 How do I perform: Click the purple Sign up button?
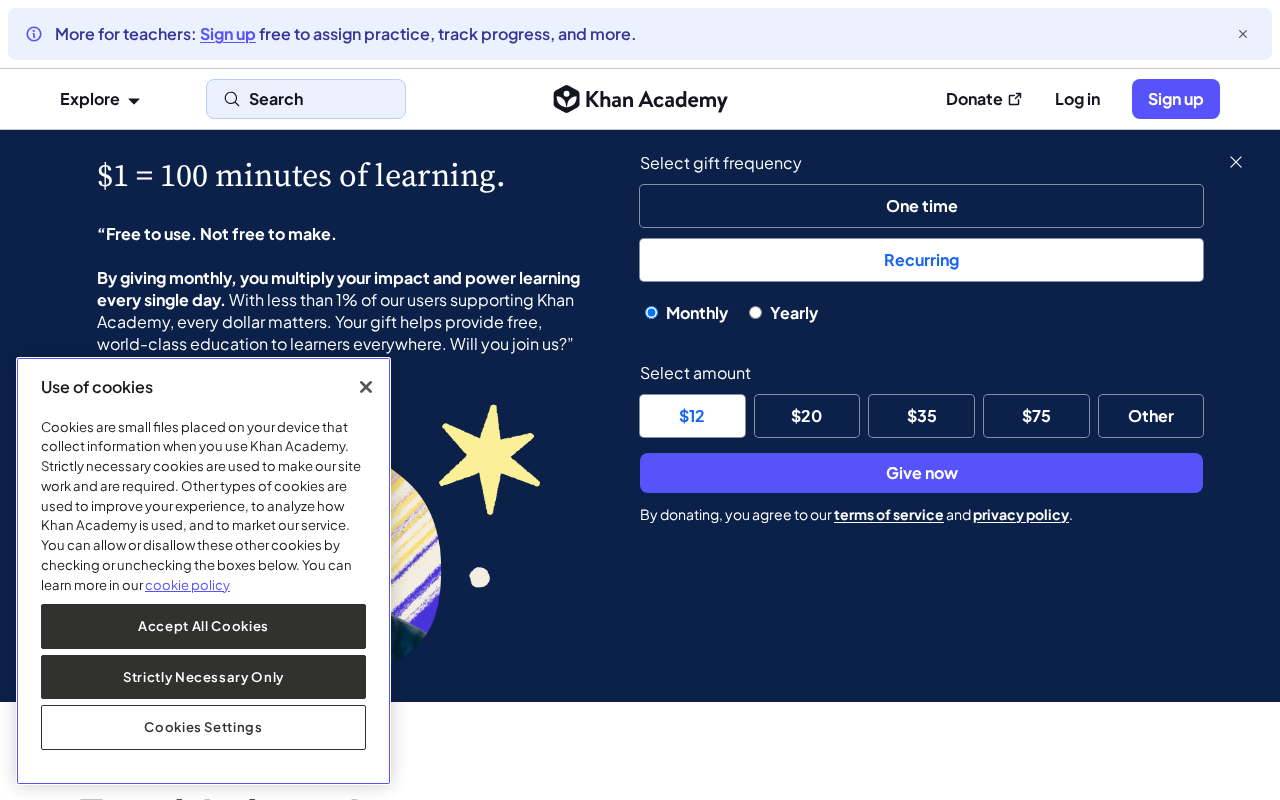pos(1176,99)
